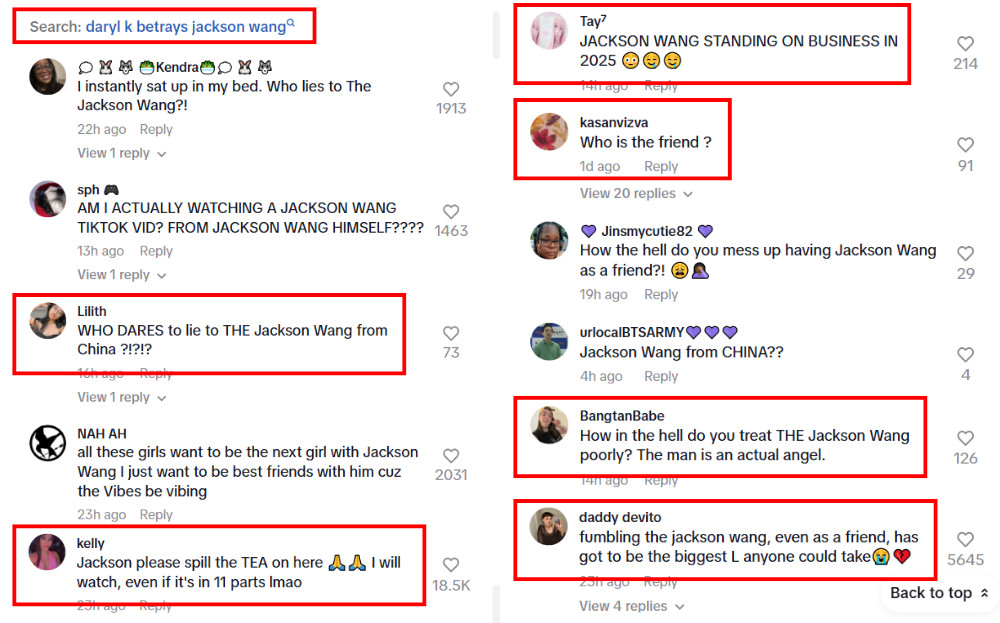Reply to Jinsmycutie82's comment
This screenshot has height=623, width=1000.
(x=661, y=295)
